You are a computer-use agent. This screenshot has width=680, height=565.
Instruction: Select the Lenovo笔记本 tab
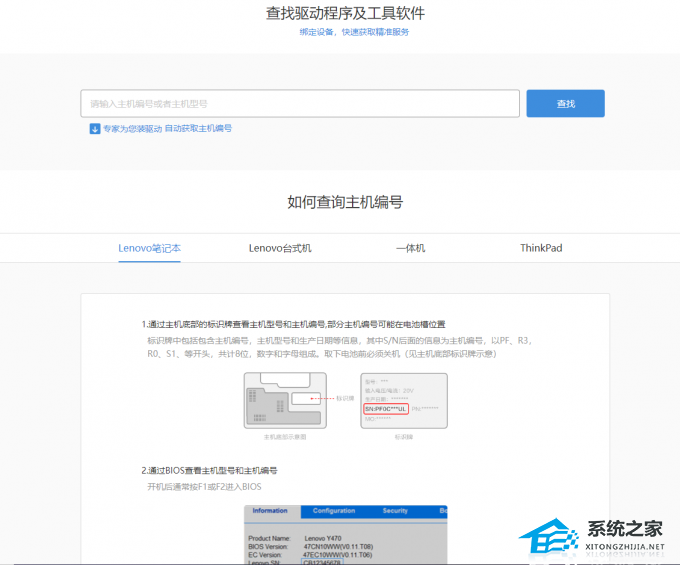pos(149,248)
